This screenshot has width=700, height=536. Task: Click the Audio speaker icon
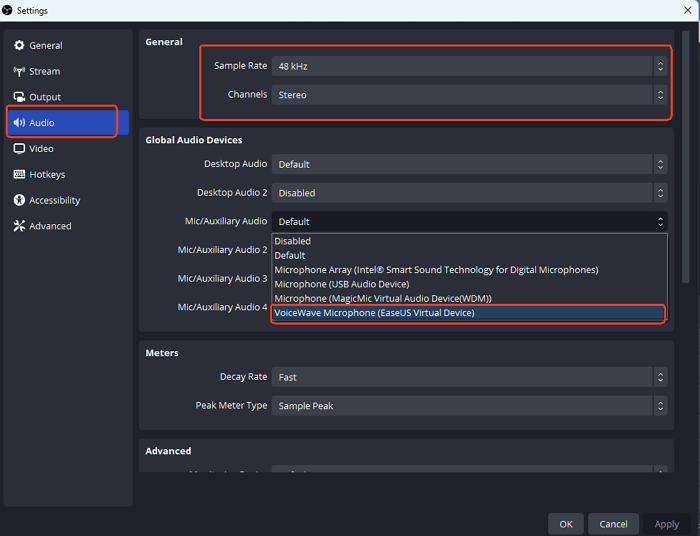[x=19, y=123]
